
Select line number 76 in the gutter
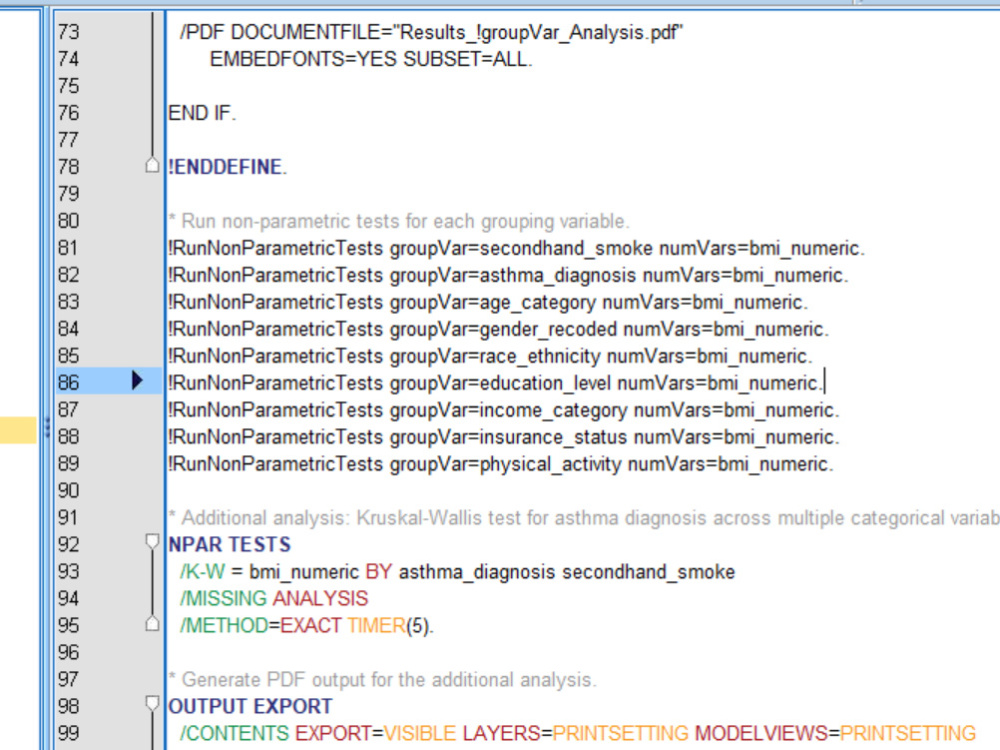(x=69, y=113)
